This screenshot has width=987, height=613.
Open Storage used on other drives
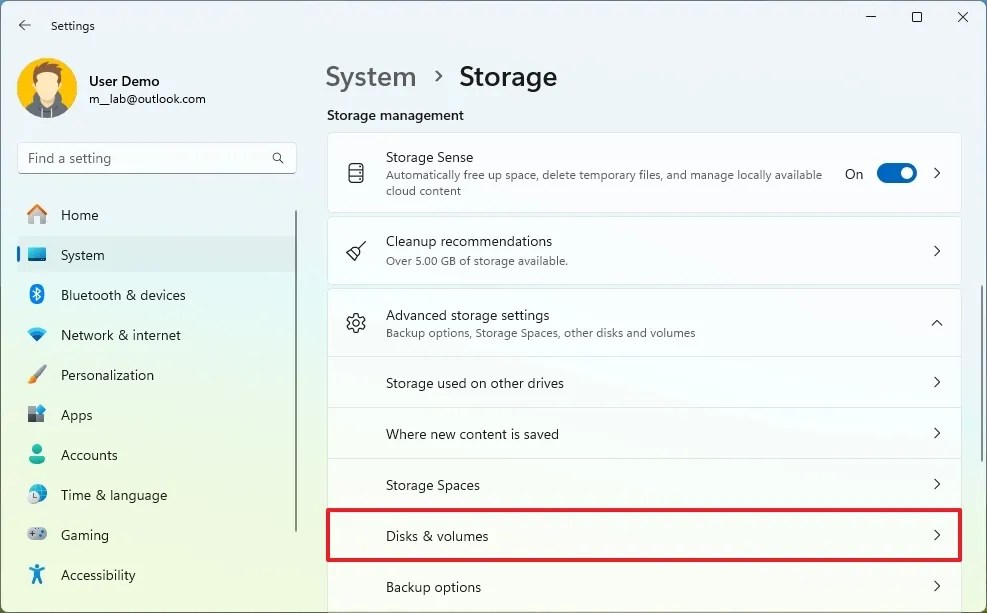(x=644, y=383)
